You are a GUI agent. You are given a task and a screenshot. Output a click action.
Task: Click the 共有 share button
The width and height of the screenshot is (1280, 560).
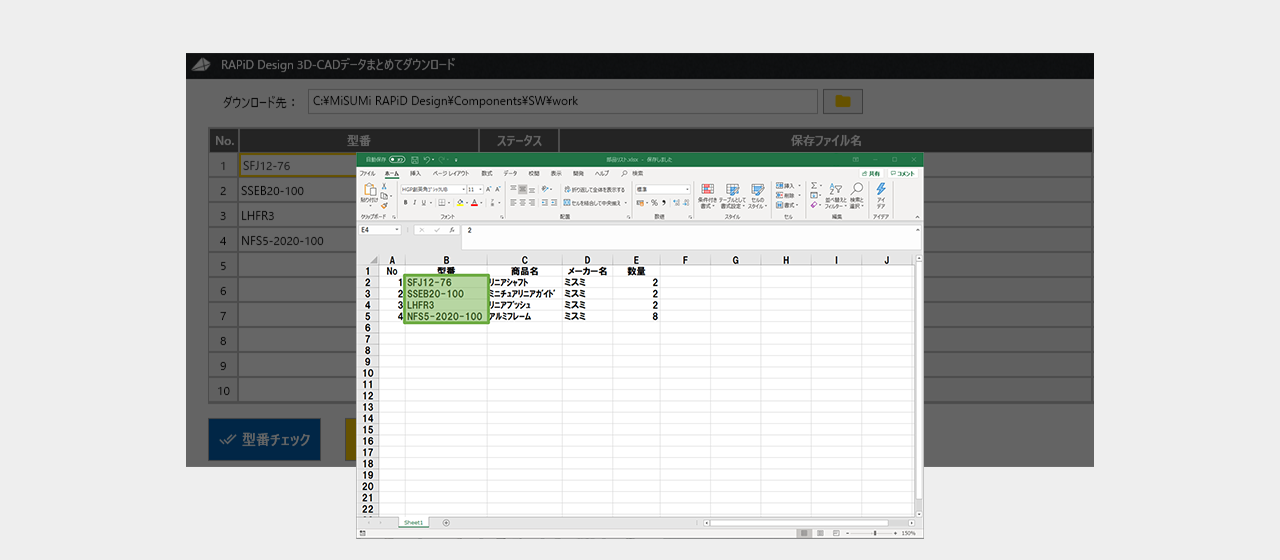tap(872, 173)
